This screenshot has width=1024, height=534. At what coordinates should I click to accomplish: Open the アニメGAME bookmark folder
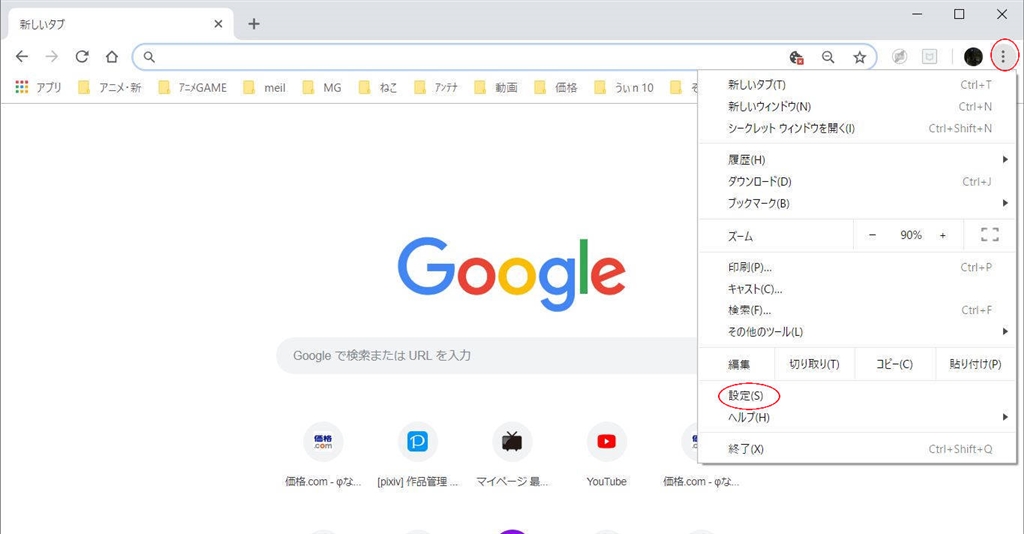193,87
